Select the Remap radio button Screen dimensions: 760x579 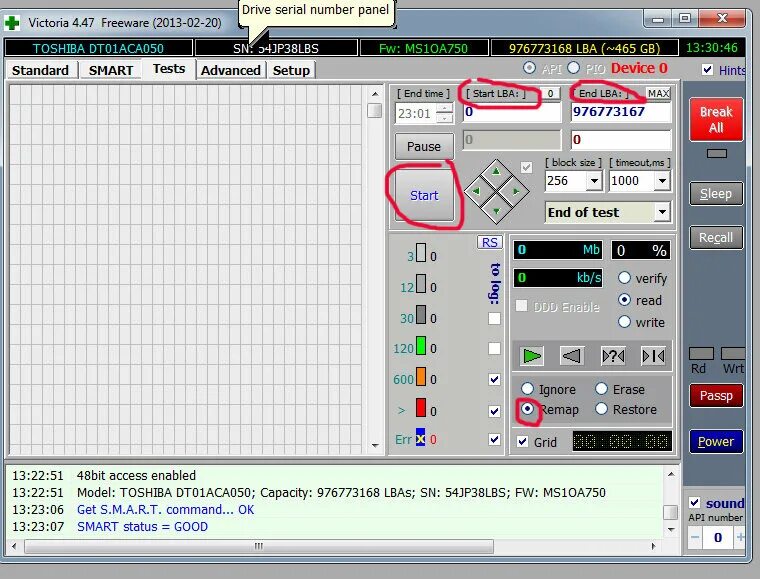527,409
